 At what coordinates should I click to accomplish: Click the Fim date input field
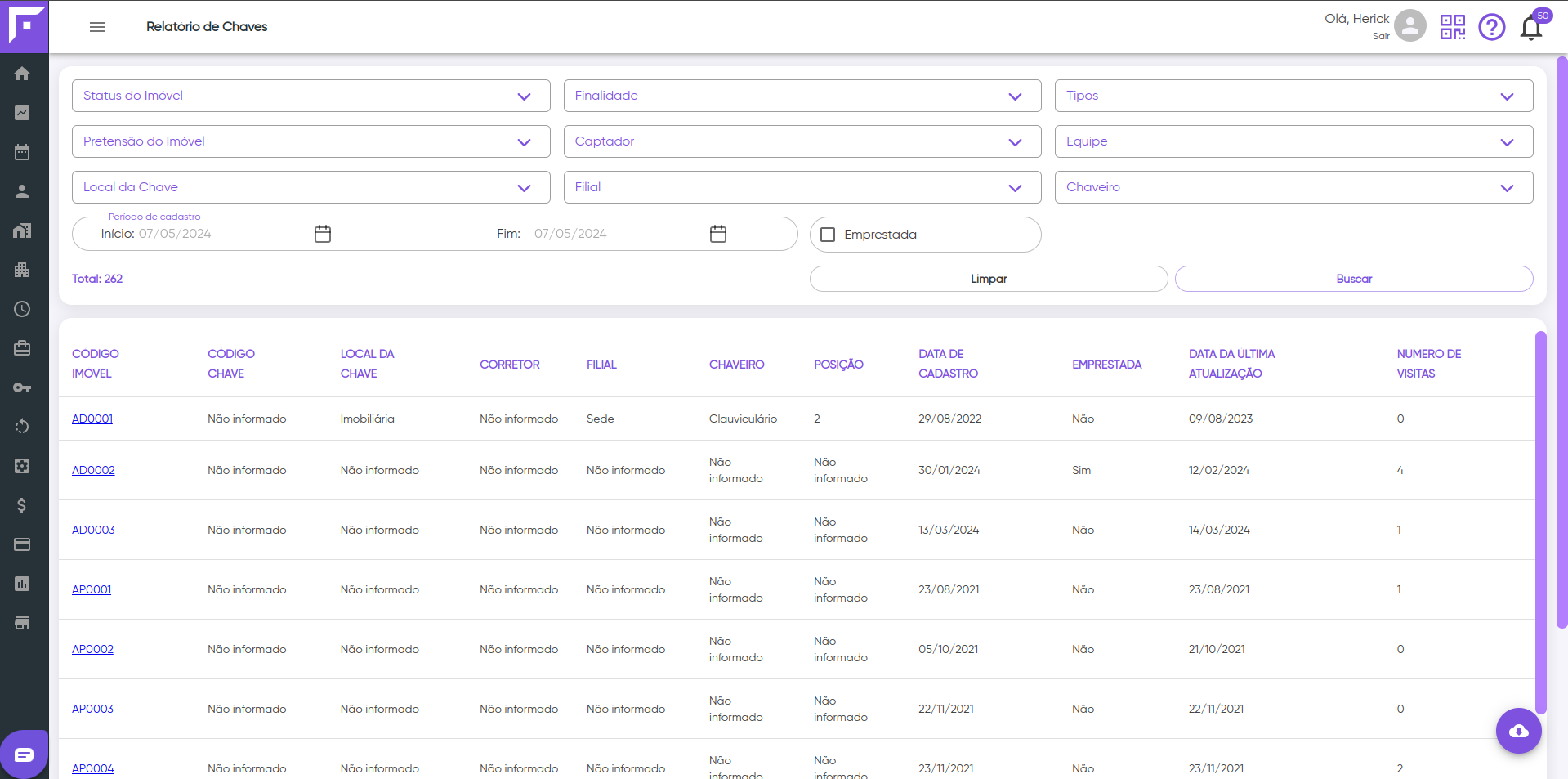coord(616,234)
